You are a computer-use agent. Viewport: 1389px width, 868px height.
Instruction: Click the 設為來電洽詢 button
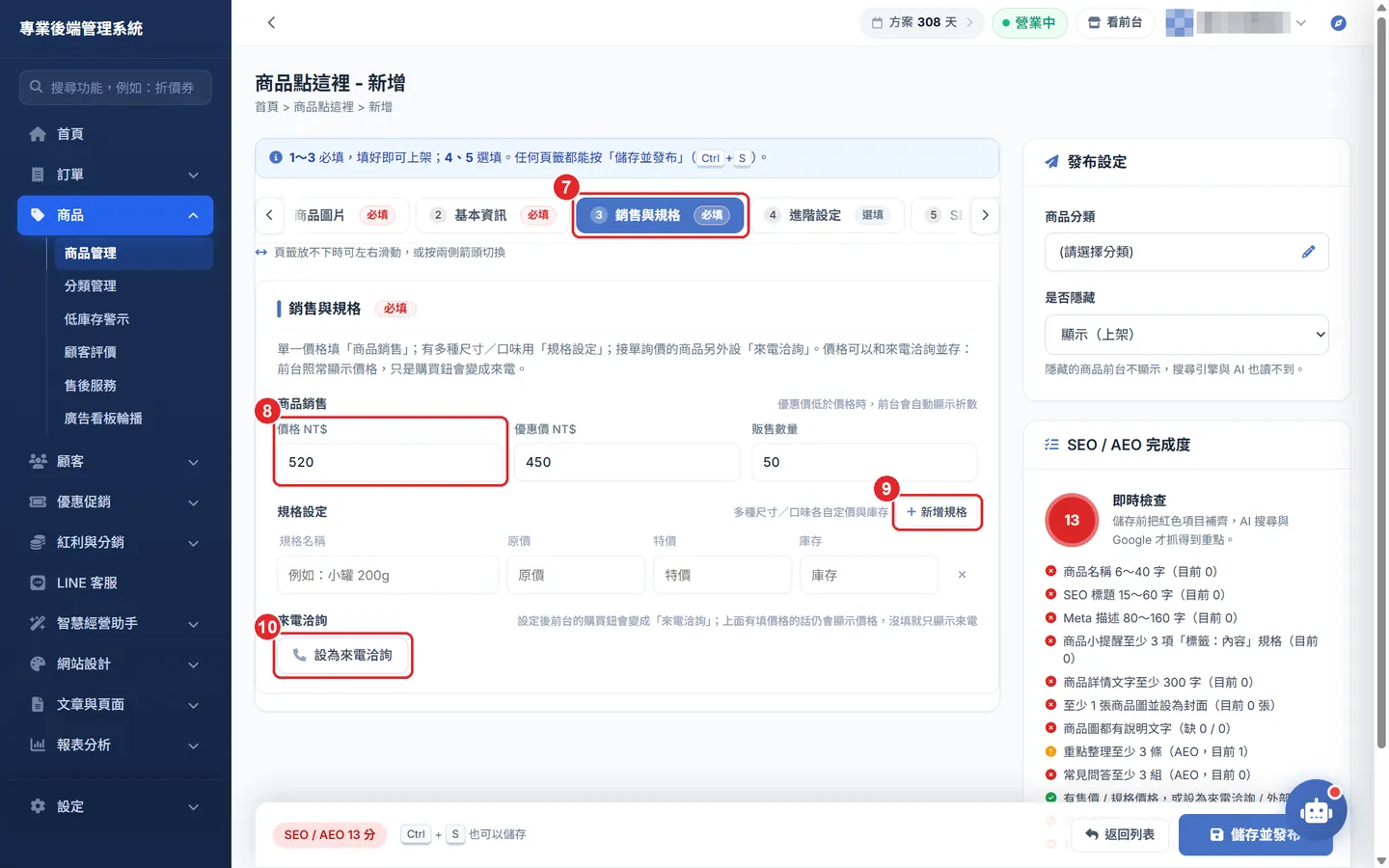tap(343, 655)
